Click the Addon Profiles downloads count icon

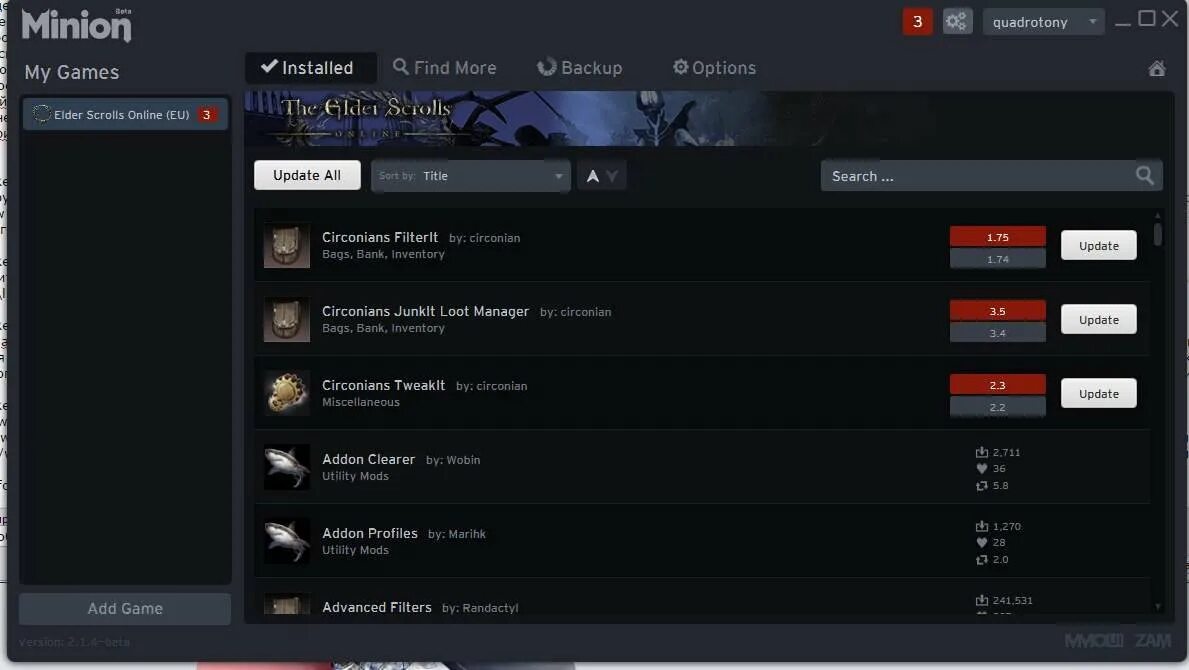click(981, 526)
